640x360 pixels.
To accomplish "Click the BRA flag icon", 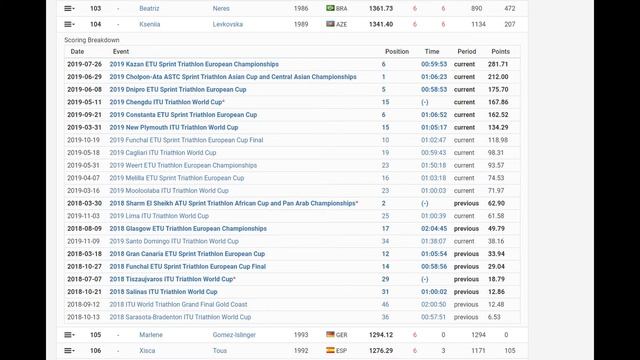I will coord(330,8).
